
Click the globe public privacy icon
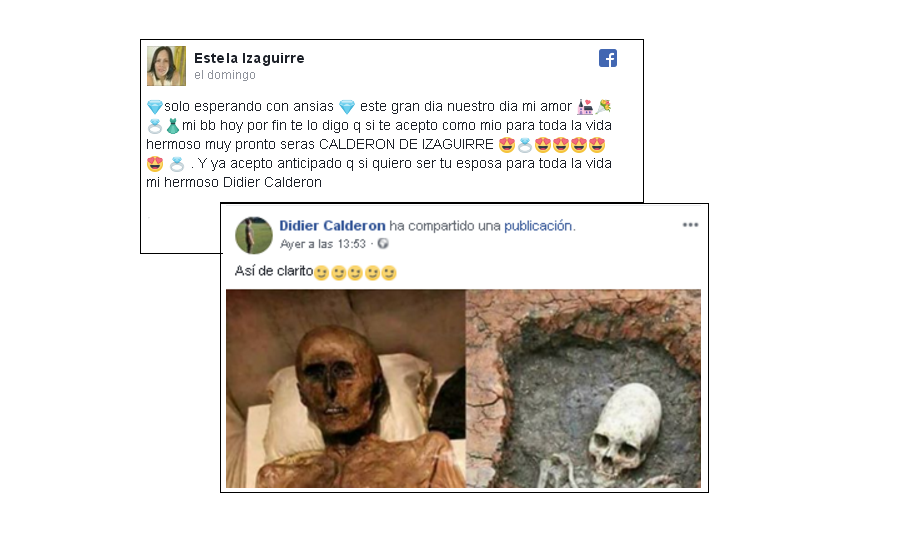coord(383,244)
